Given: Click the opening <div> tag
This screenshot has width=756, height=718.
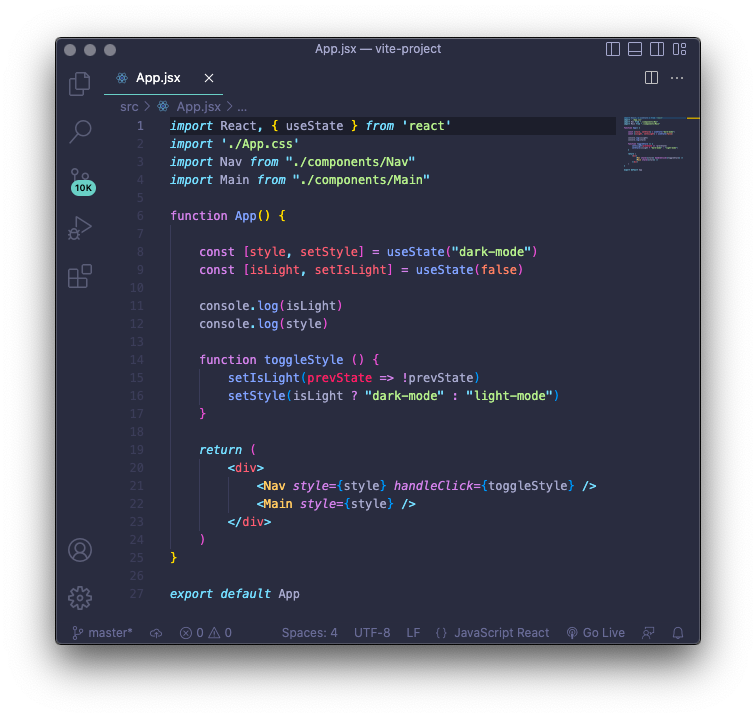Looking at the screenshot, I should [245, 468].
